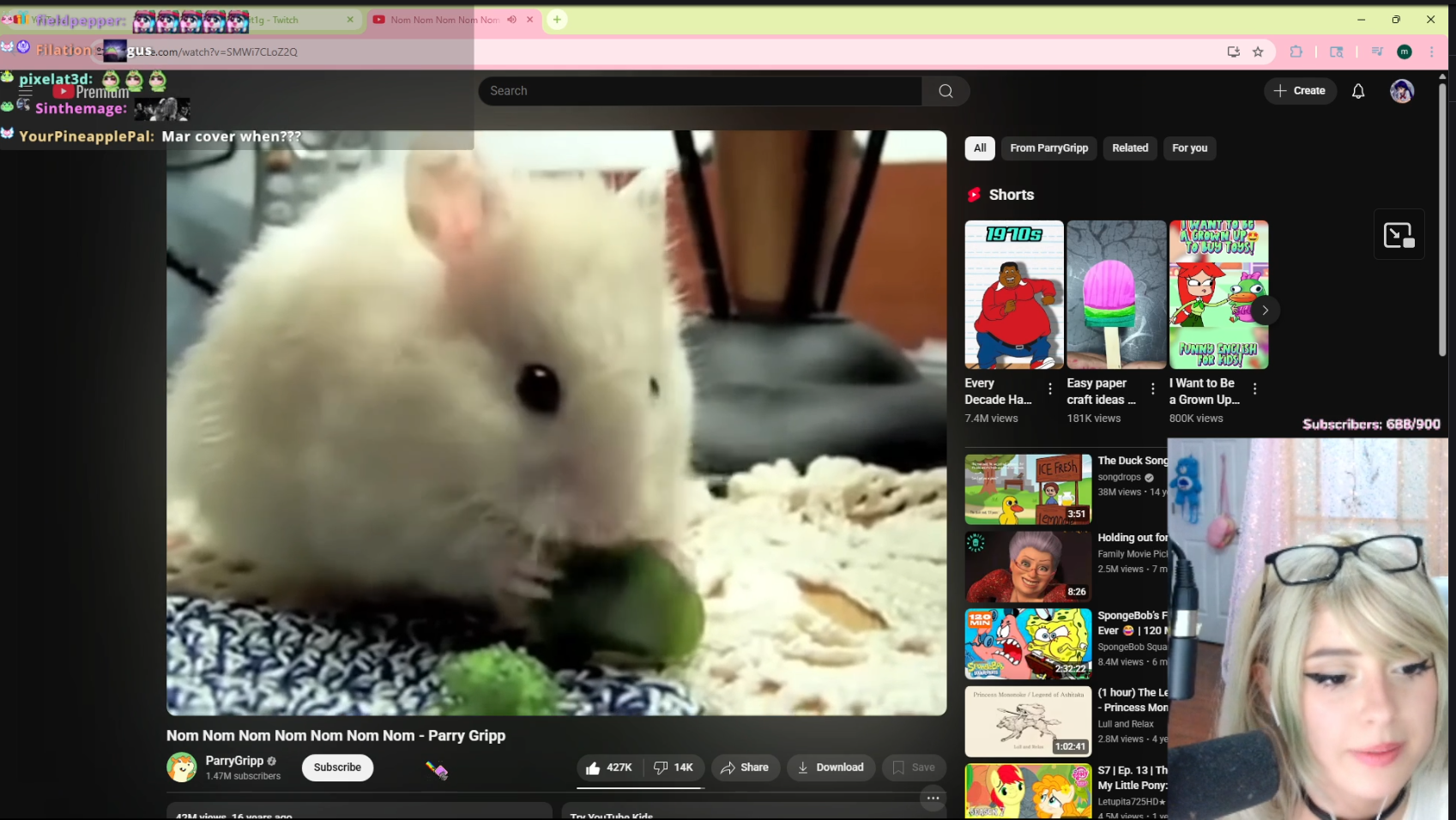Click the scrollbar up arrow

click(x=1442, y=76)
